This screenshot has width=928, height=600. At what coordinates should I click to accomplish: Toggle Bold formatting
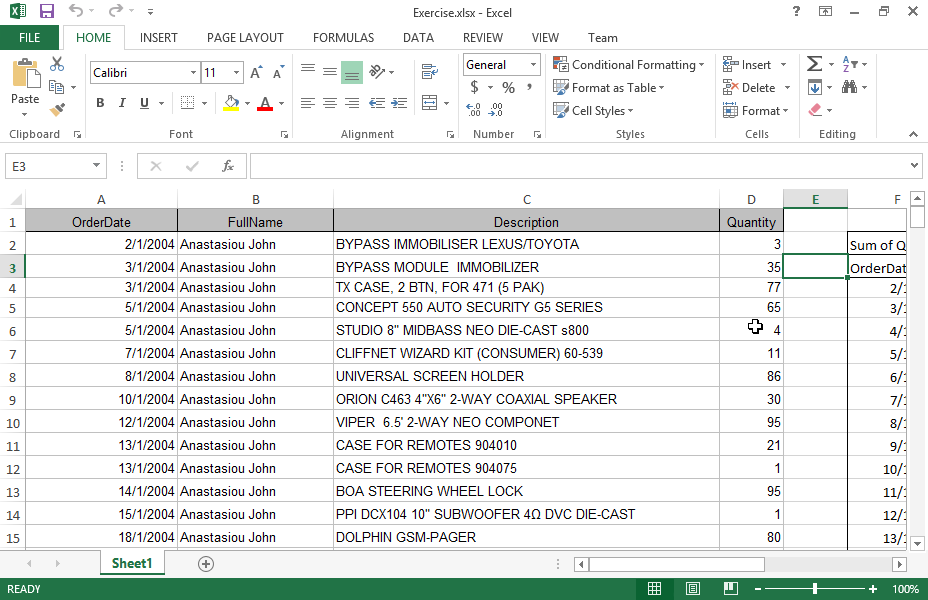point(100,103)
